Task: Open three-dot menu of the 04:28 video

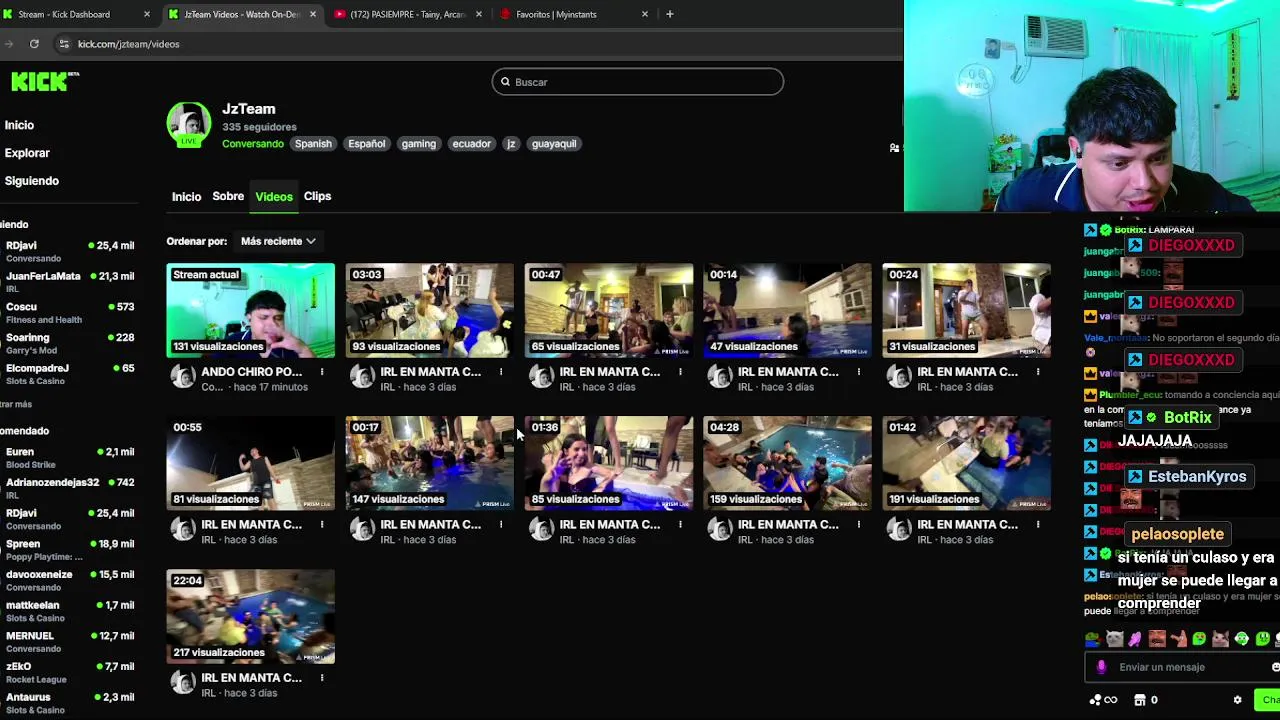Action: click(x=859, y=525)
